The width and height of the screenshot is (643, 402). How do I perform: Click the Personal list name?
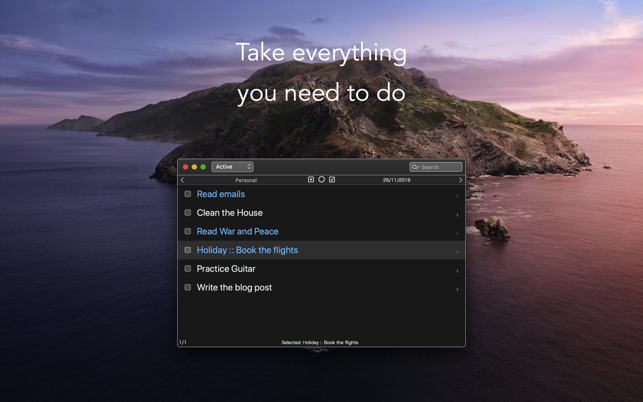[x=246, y=180]
